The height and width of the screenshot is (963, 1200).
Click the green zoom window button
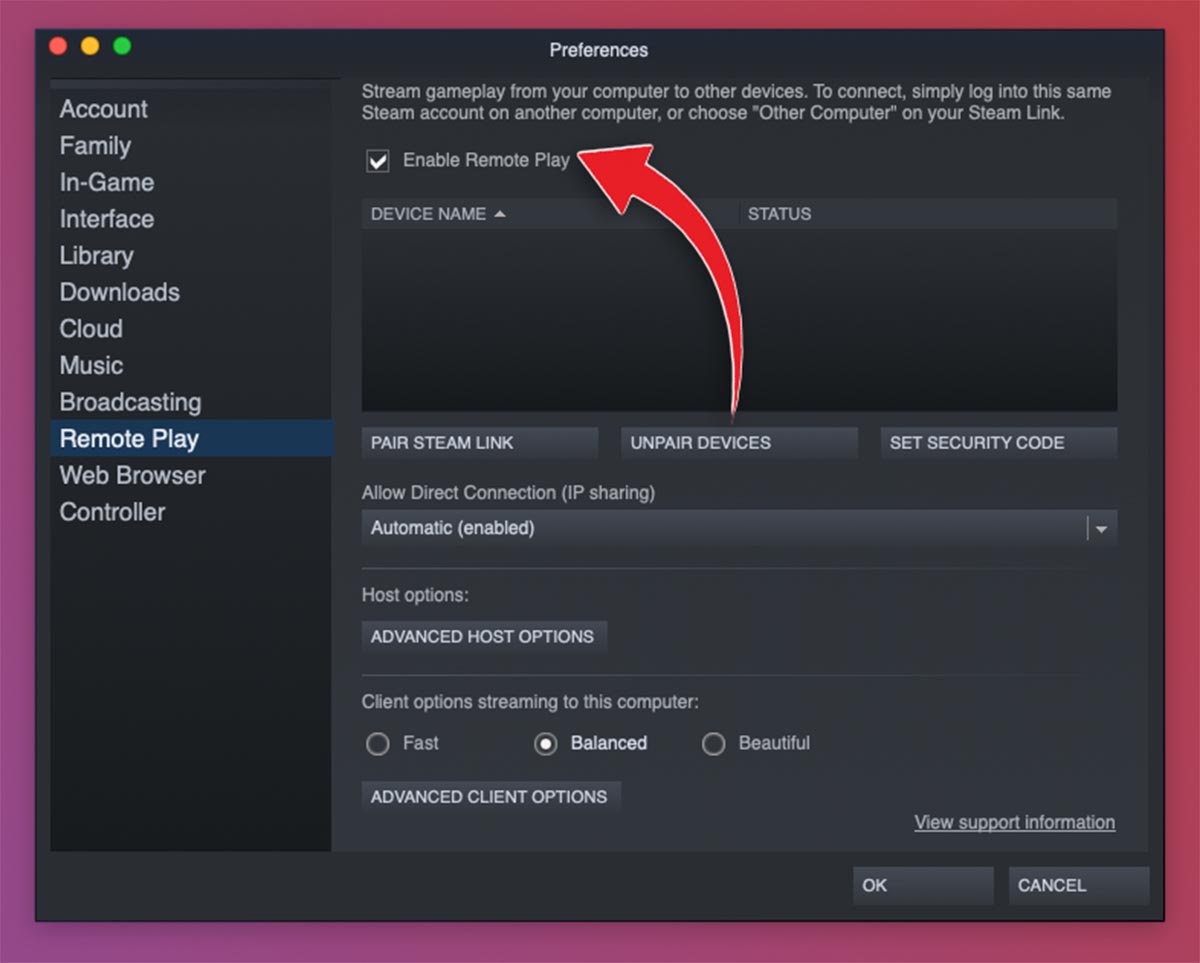point(122,46)
